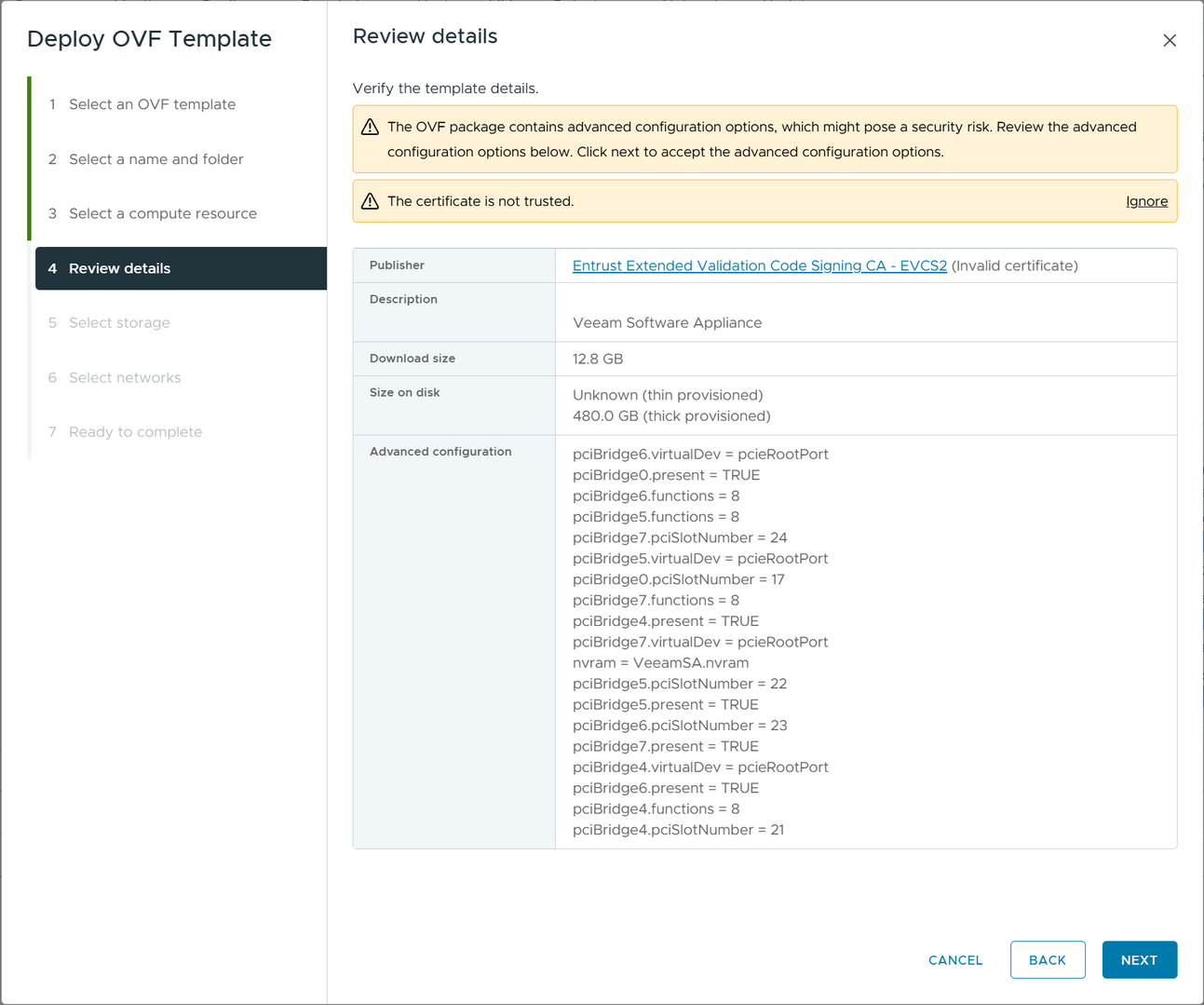Click the nvram = VeeamSA.nvram entry

(x=660, y=663)
